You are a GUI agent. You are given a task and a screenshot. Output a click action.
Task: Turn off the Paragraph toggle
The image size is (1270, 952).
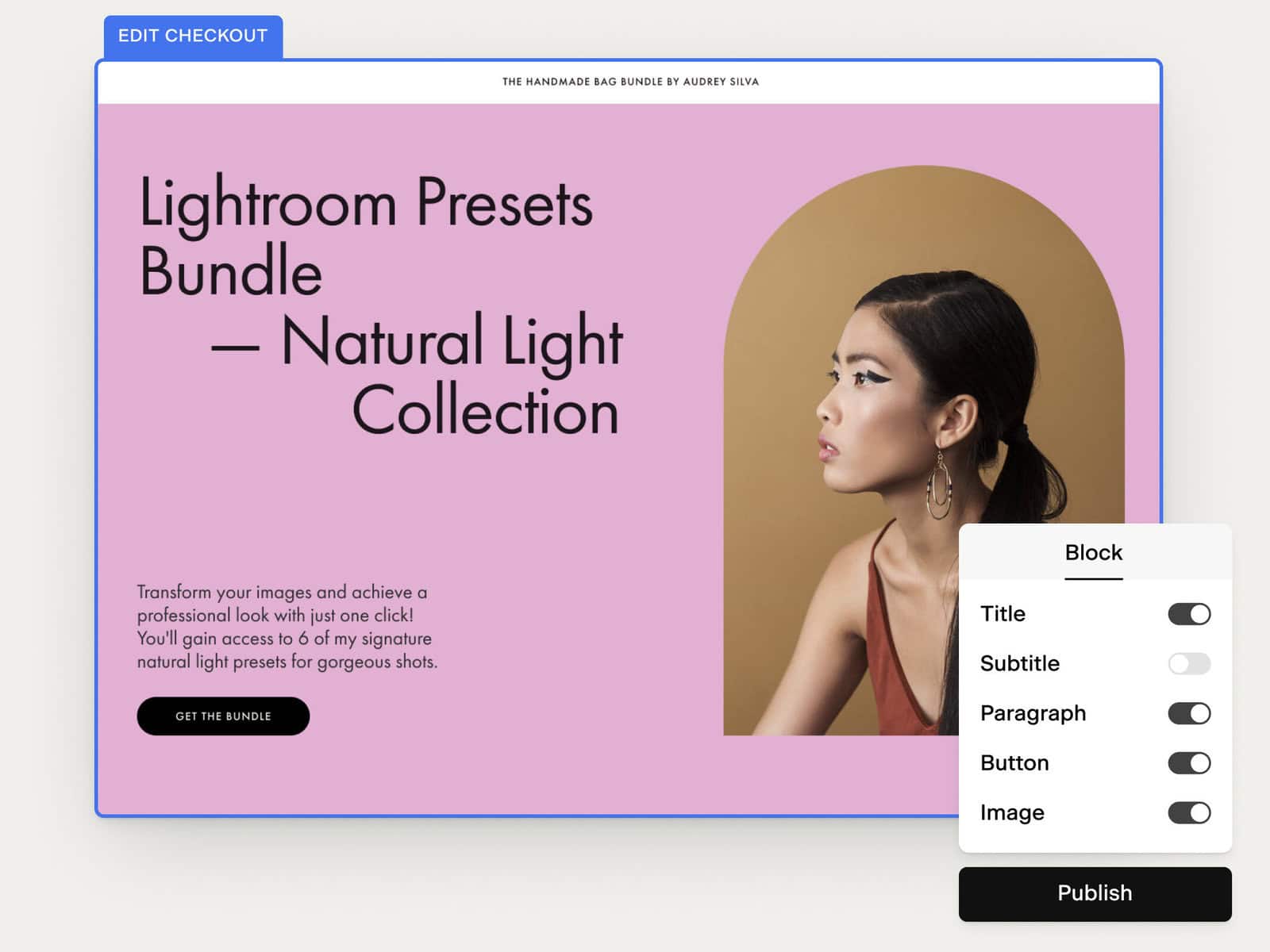pos(1189,713)
